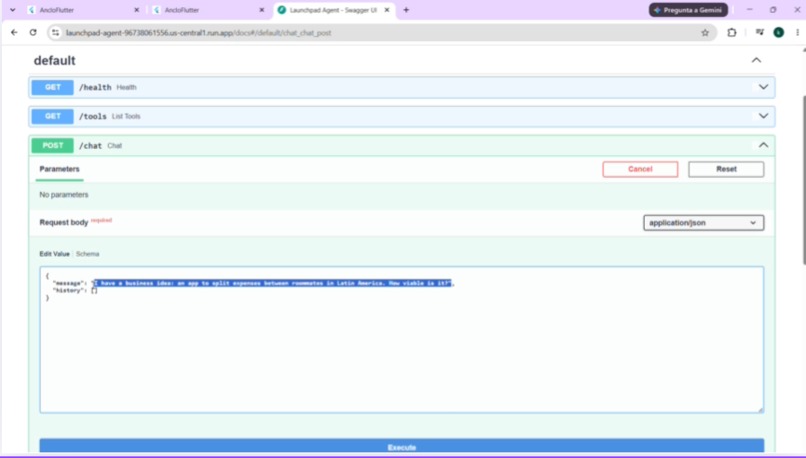Click the highlighted message text in the JSON
The width and height of the screenshot is (806, 458).
click(273, 283)
